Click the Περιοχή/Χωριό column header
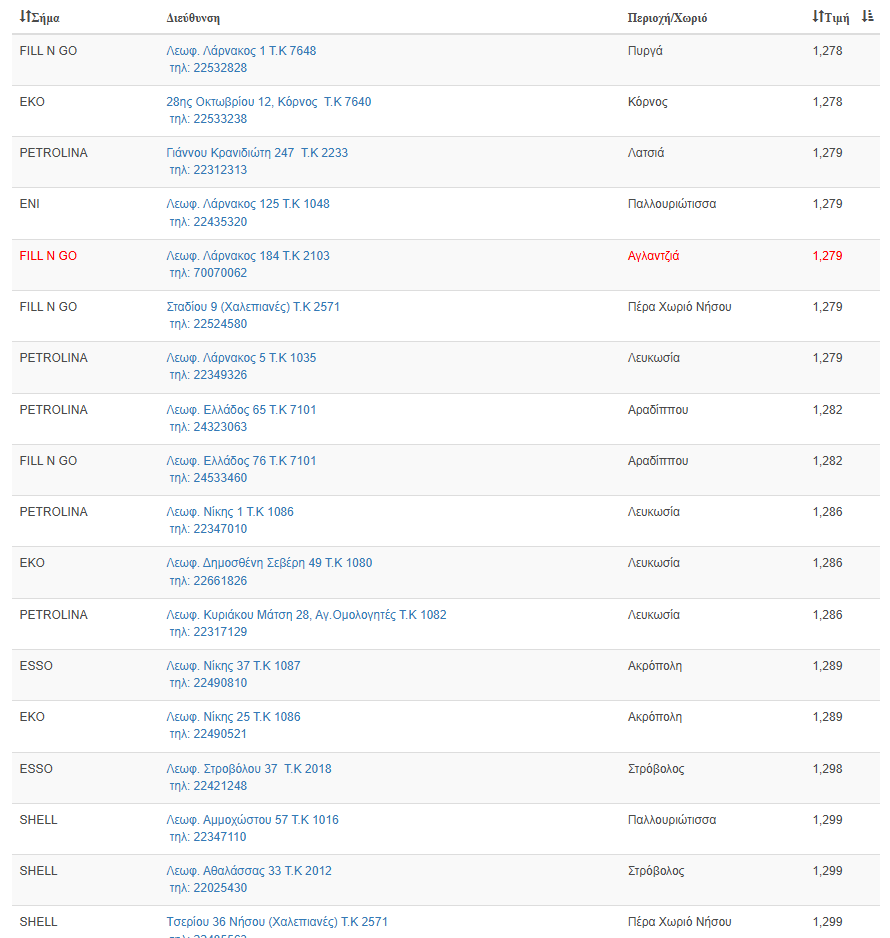 (x=667, y=18)
